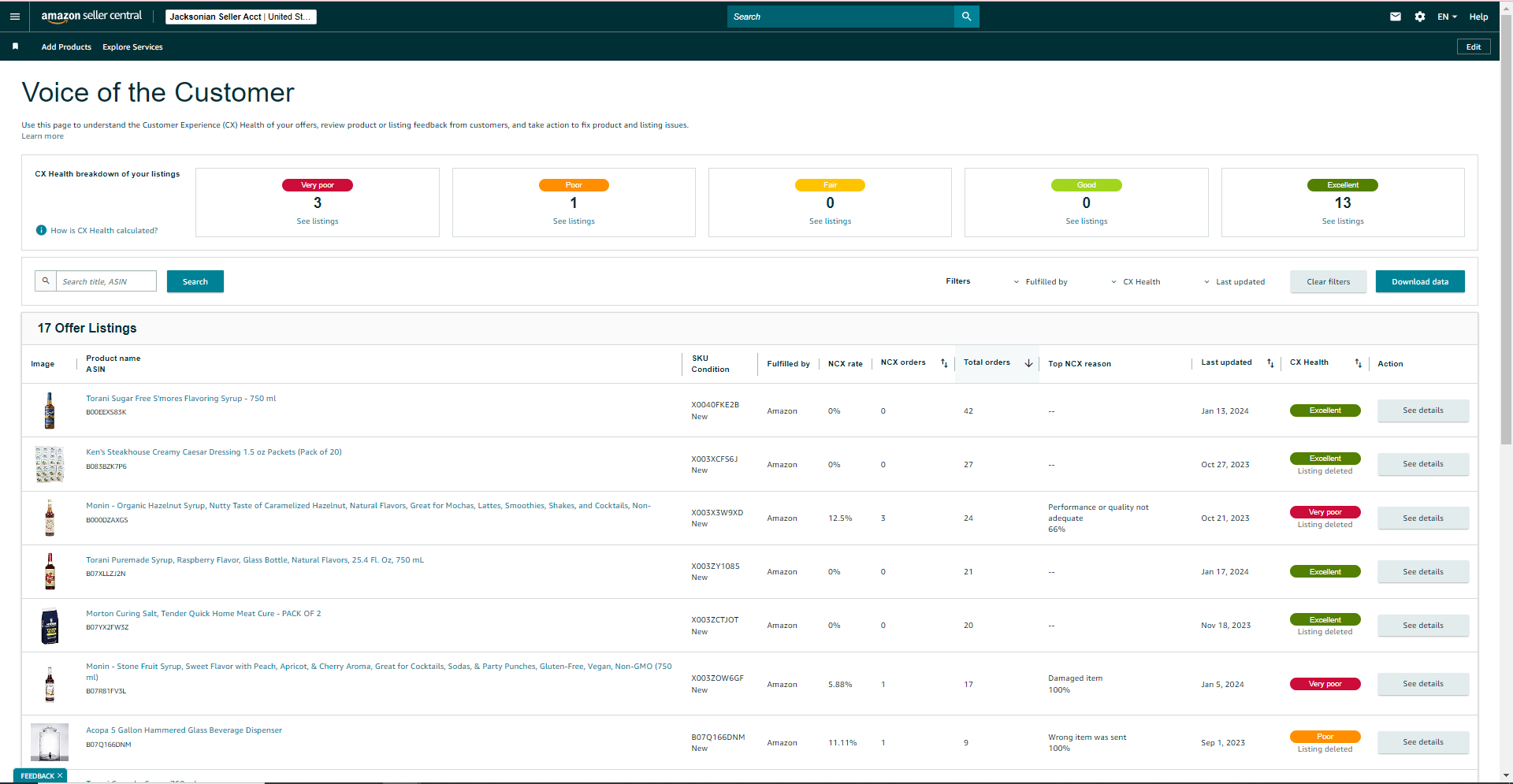See listings under Good card
Viewport: 1513px width, 784px height.
click(x=1087, y=221)
